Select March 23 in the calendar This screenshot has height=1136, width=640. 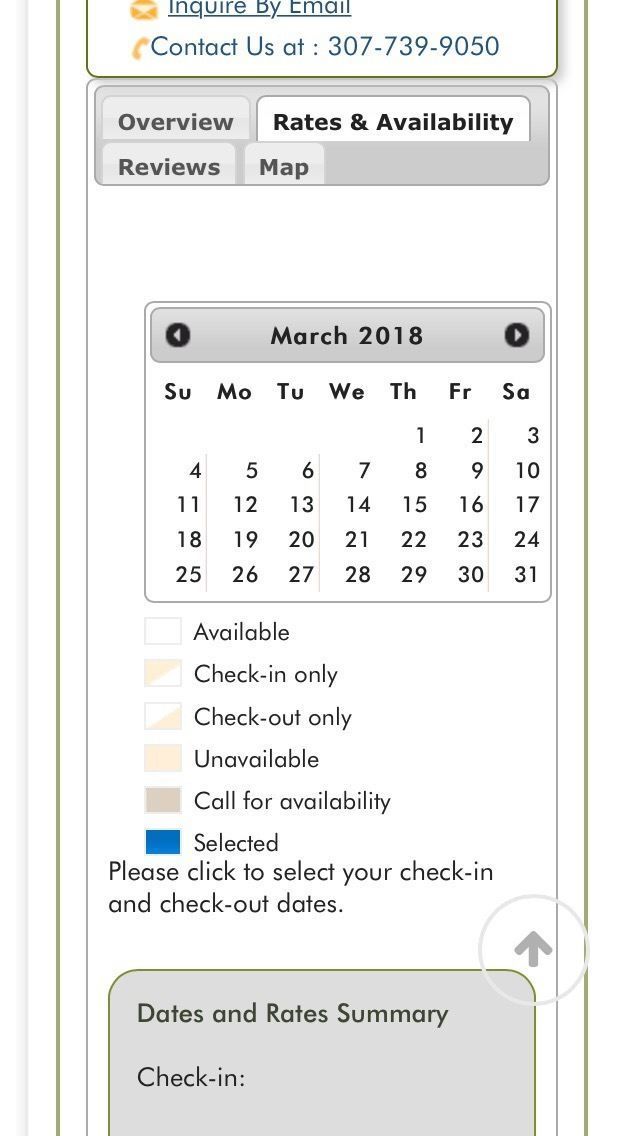[470, 540]
